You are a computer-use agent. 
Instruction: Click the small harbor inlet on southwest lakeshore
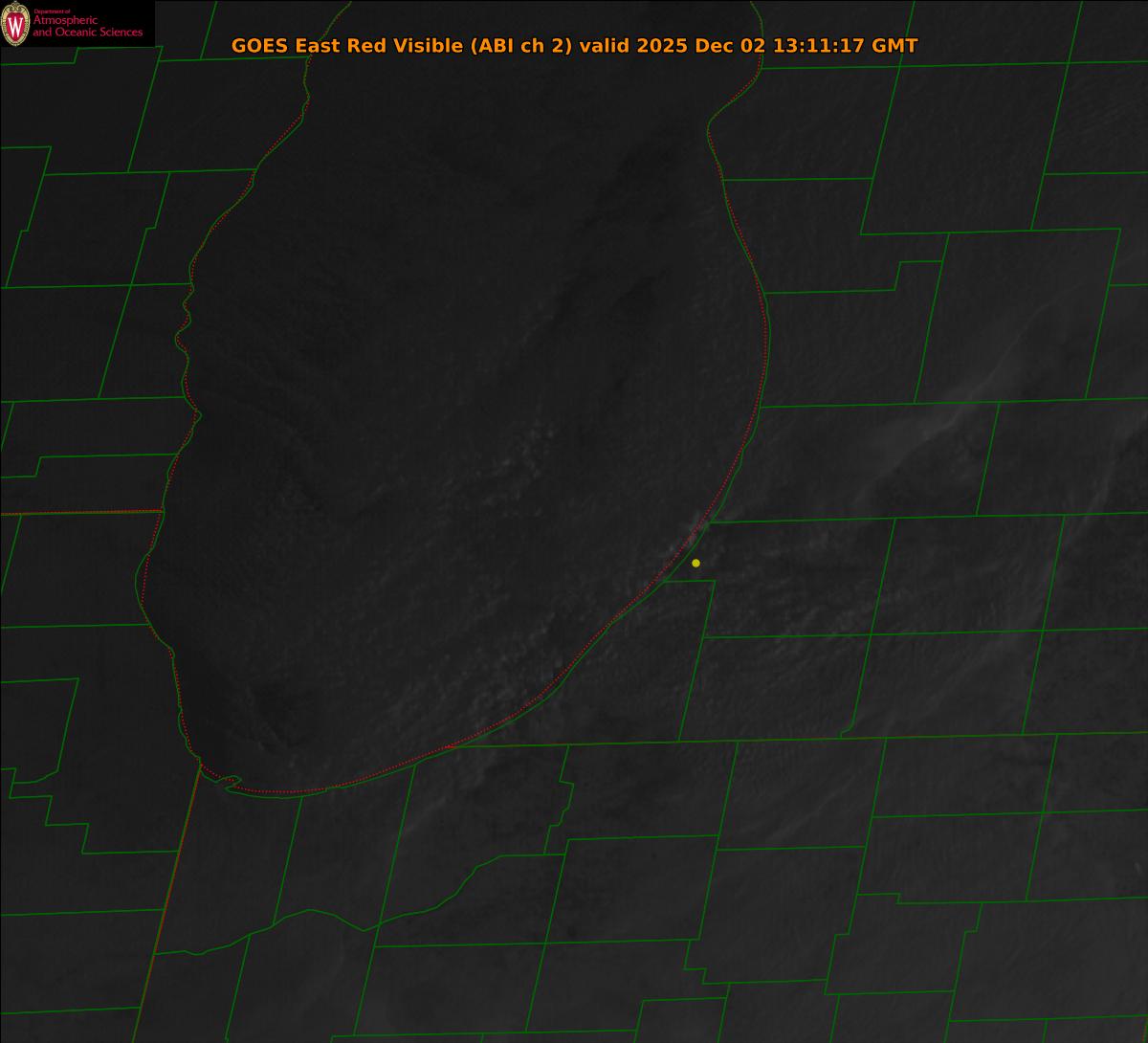(230, 782)
